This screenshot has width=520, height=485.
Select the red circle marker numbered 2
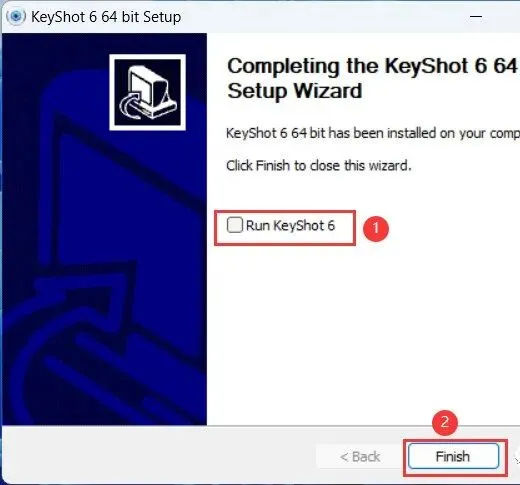click(x=445, y=422)
